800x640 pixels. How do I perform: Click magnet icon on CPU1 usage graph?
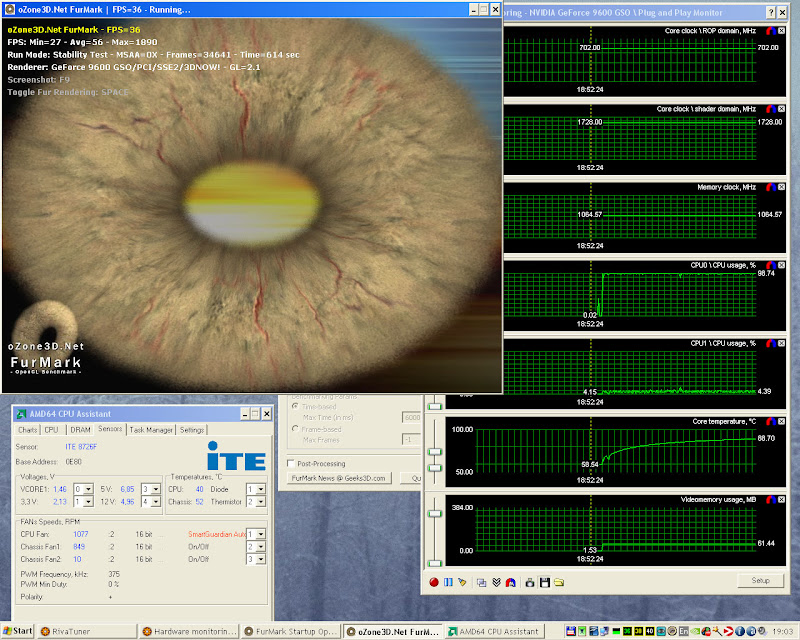pos(771,343)
